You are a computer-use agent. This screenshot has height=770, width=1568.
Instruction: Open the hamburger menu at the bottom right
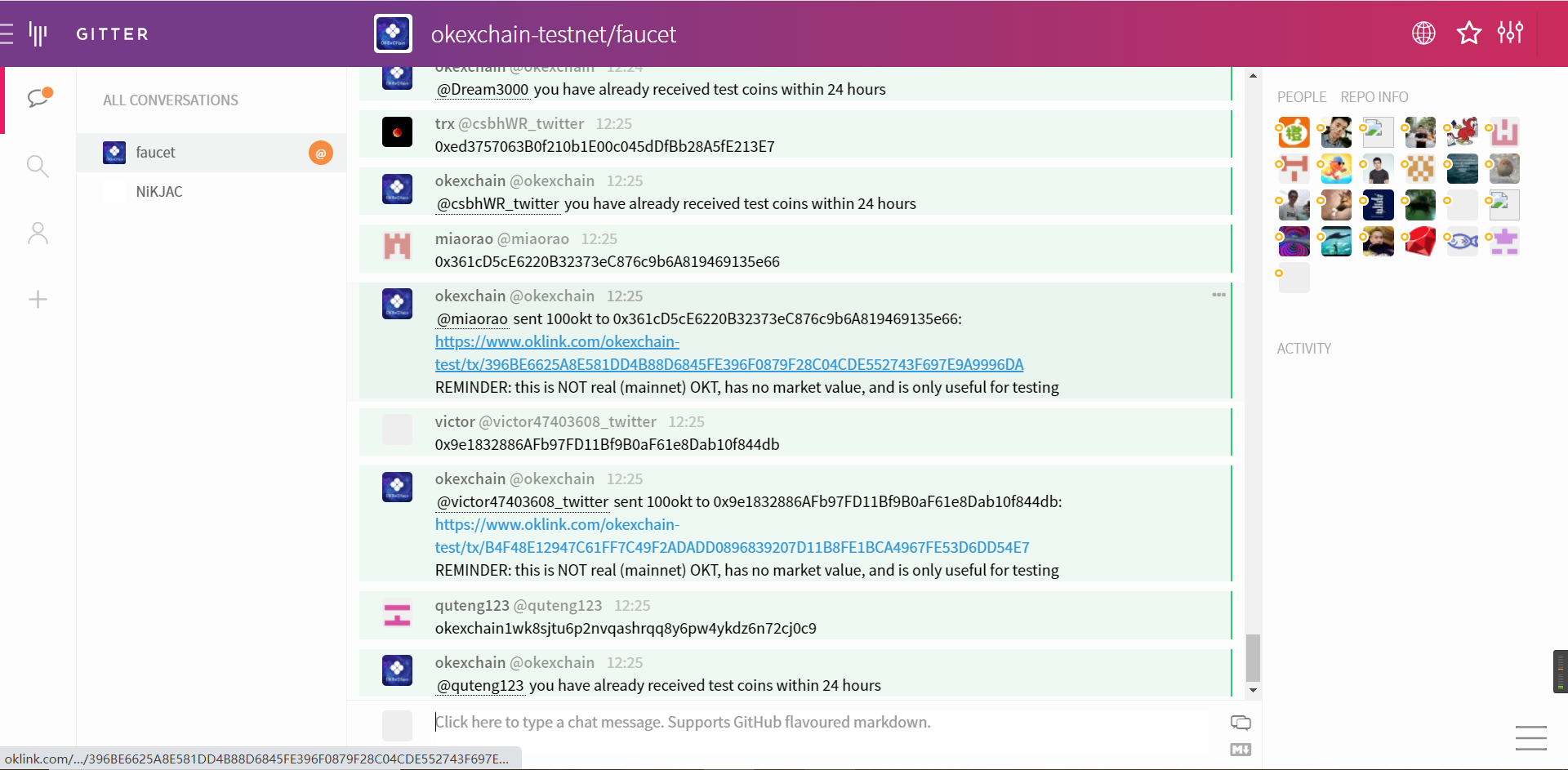coord(1531,737)
